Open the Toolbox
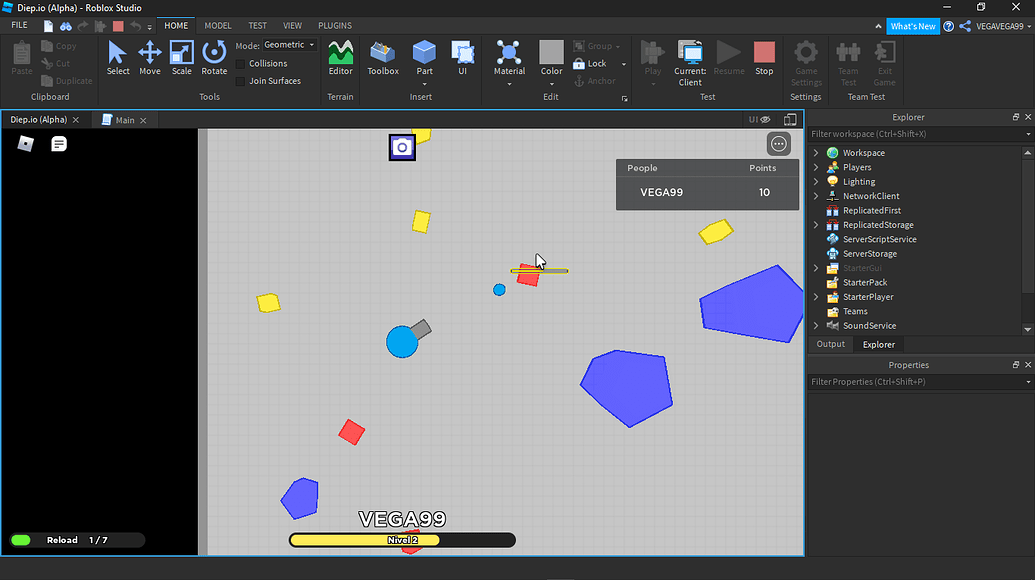1035x580 pixels. 382,57
